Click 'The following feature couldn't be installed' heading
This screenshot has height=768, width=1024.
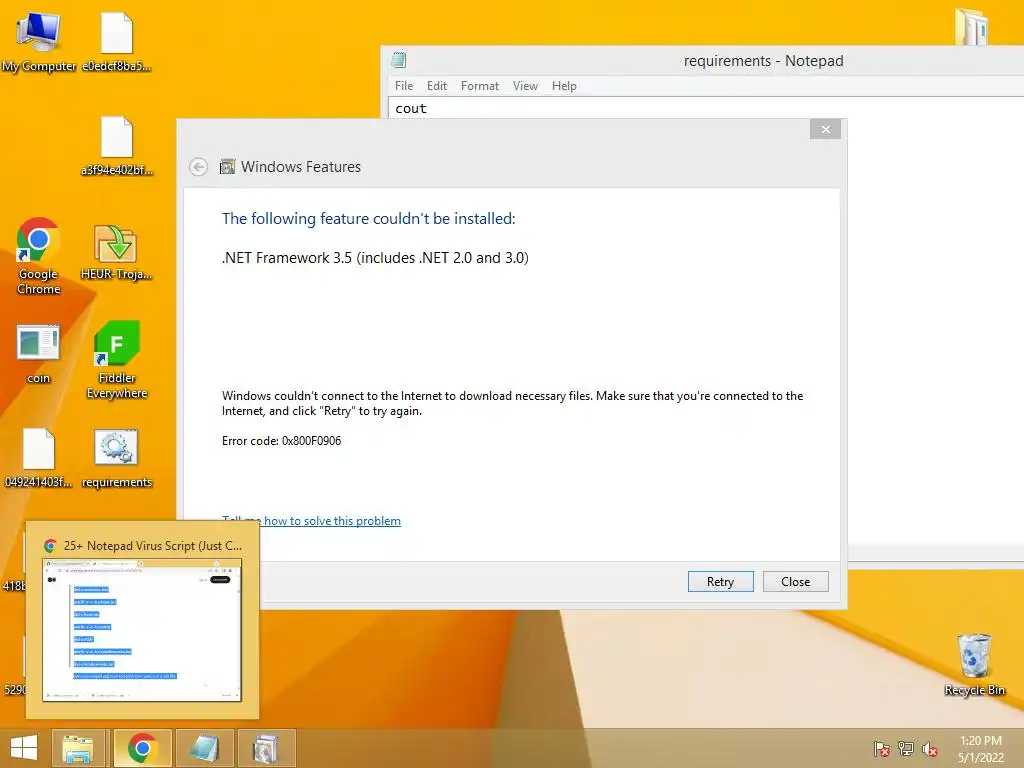pos(368,219)
